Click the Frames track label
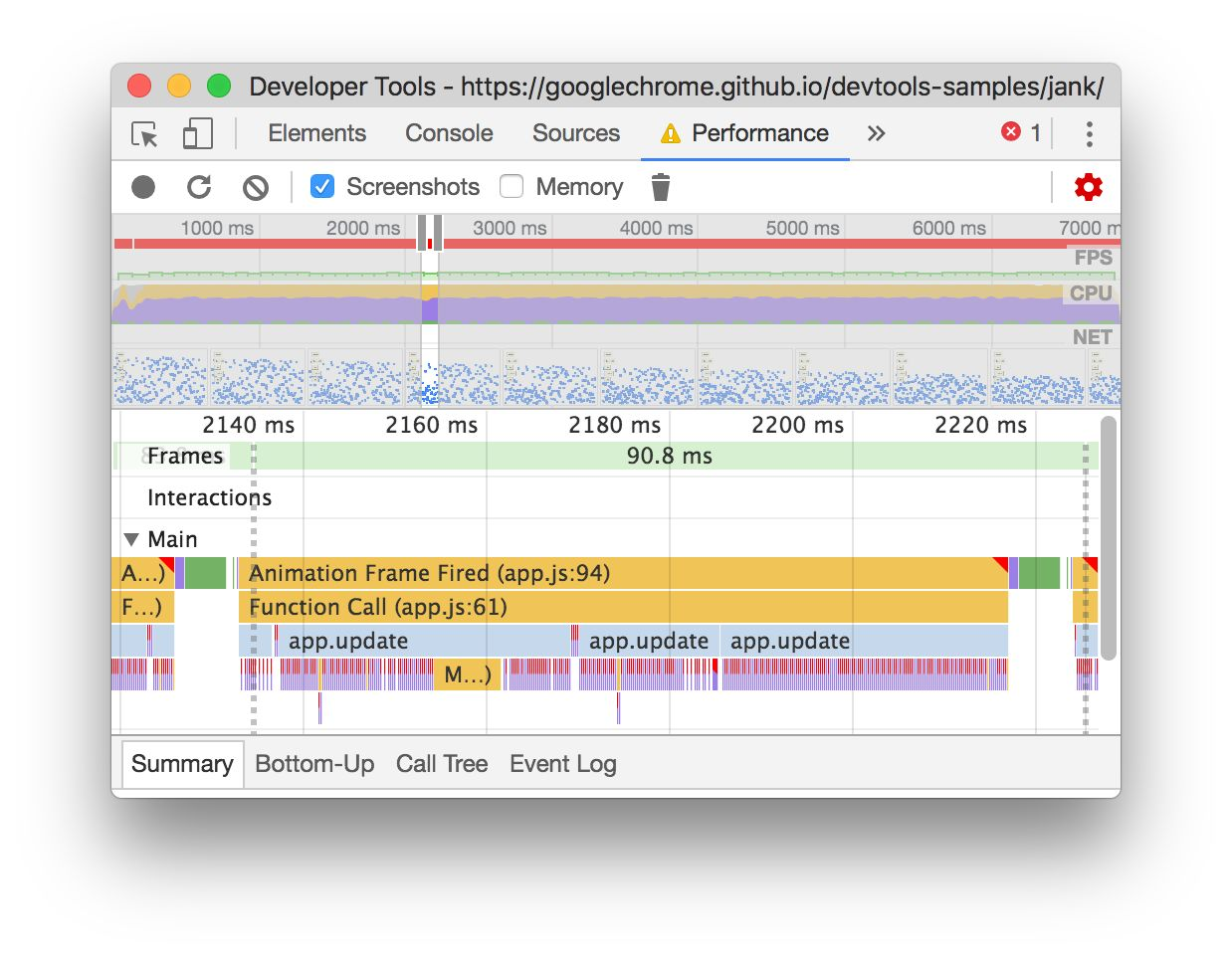This screenshot has width=1232, height=957. [185, 456]
